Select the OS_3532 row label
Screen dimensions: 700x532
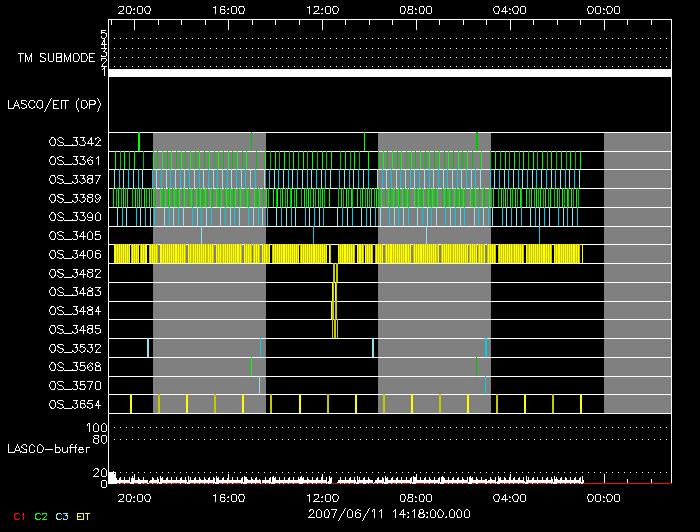point(75,348)
